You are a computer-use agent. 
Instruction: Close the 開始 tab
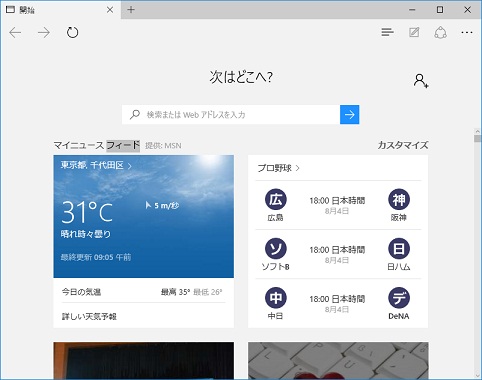click(x=110, y=10)
